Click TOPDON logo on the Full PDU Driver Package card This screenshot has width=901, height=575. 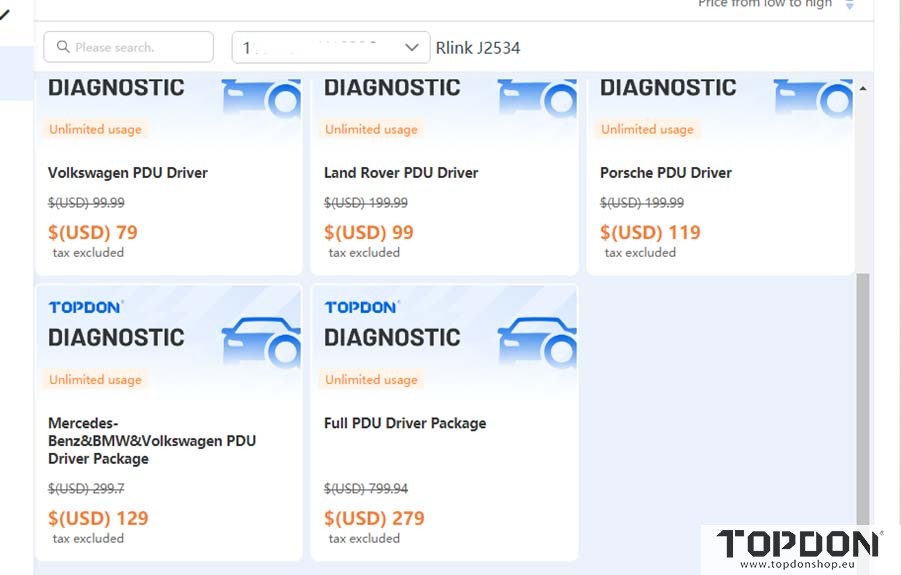[361, 307]
